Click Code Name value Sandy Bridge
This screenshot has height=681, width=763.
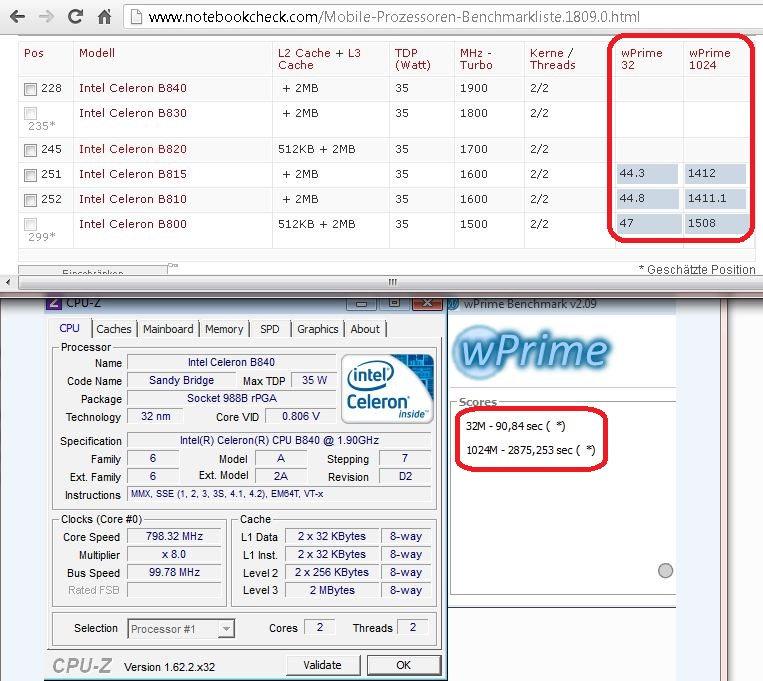(x=182, y=380)
